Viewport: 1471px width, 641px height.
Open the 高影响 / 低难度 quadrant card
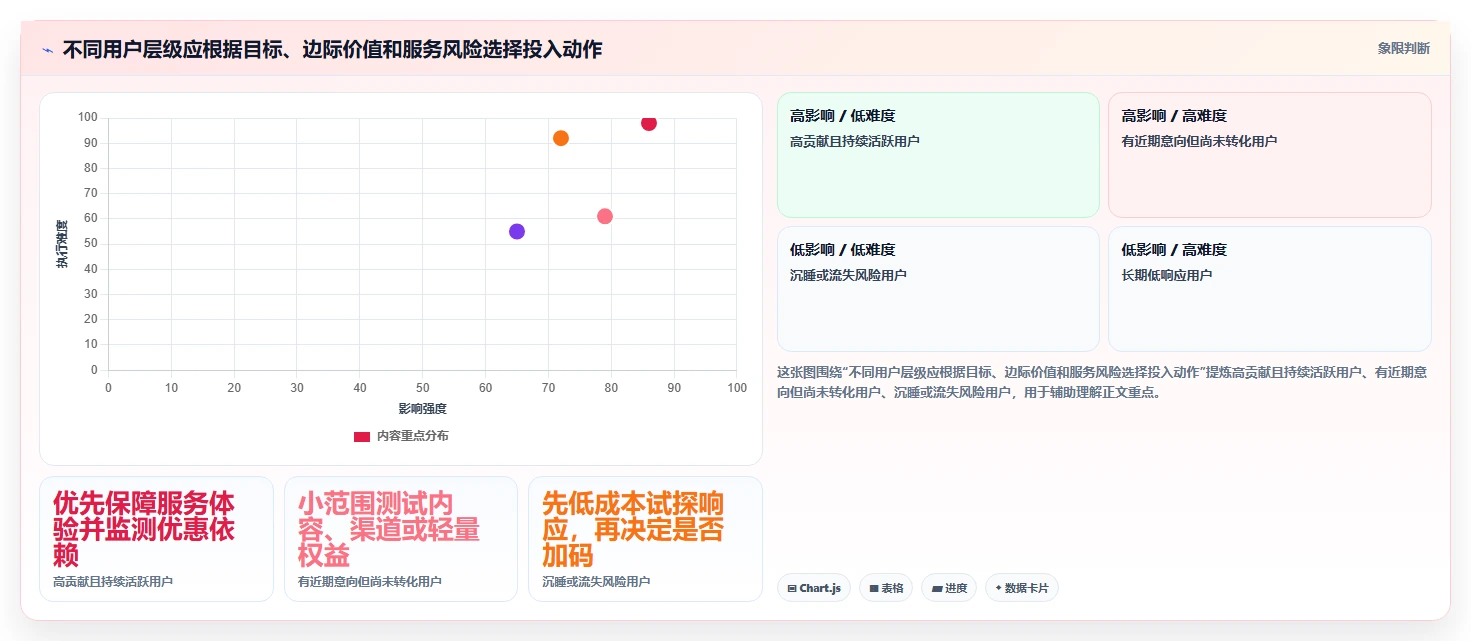[x=938, y=155]
